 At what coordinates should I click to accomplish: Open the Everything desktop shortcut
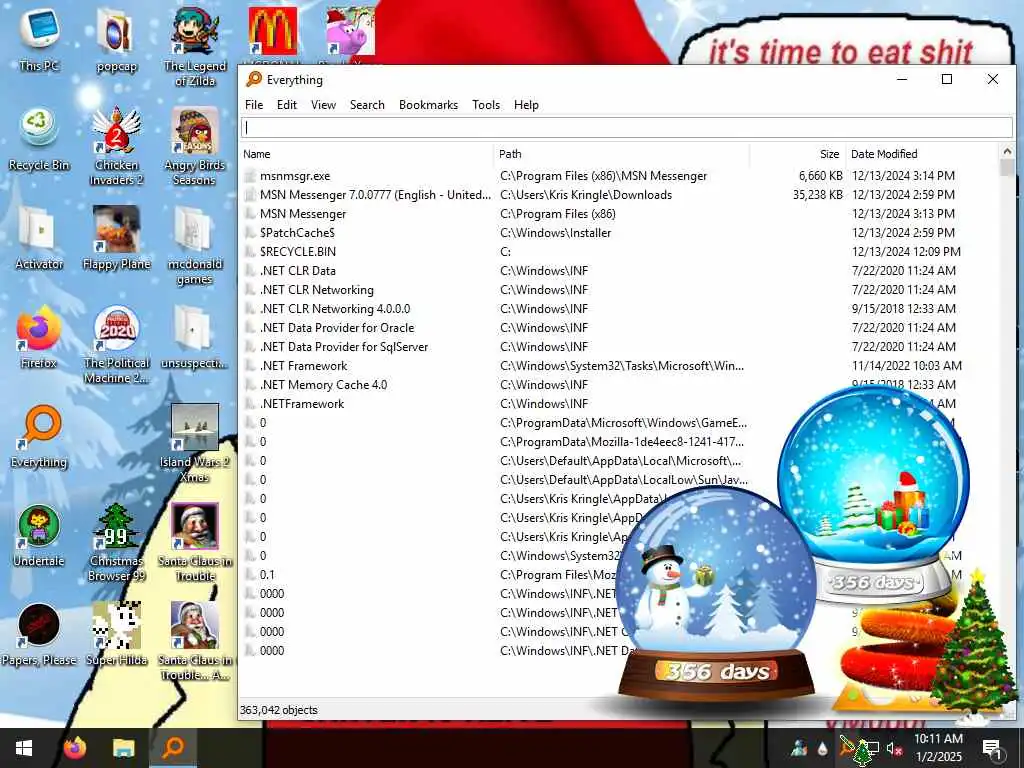39,436
